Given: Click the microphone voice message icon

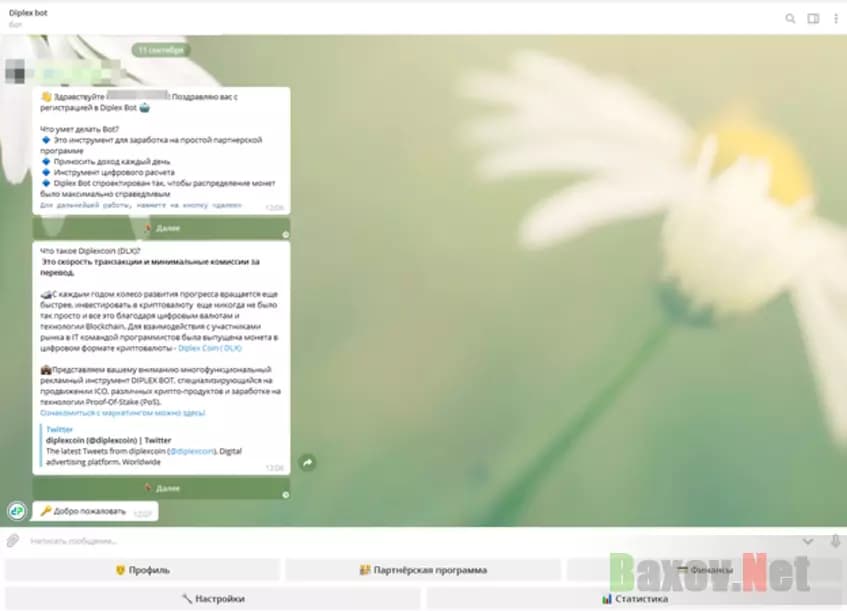Looking at the screenshot, I should click(836, 541).
